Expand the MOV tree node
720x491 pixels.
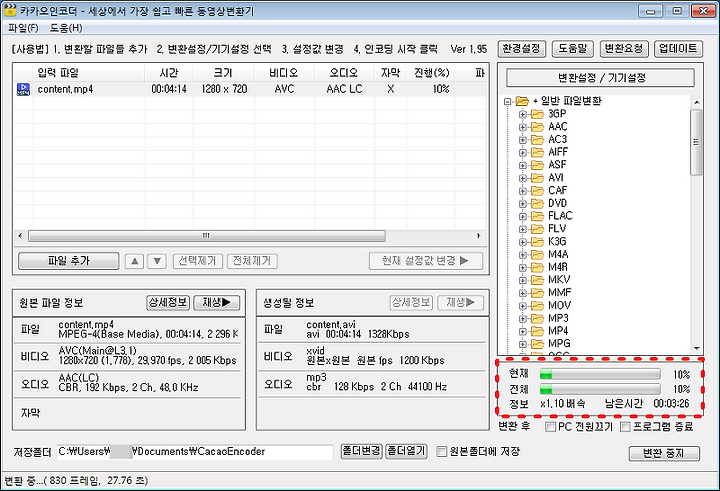click(x=523, y=306)
